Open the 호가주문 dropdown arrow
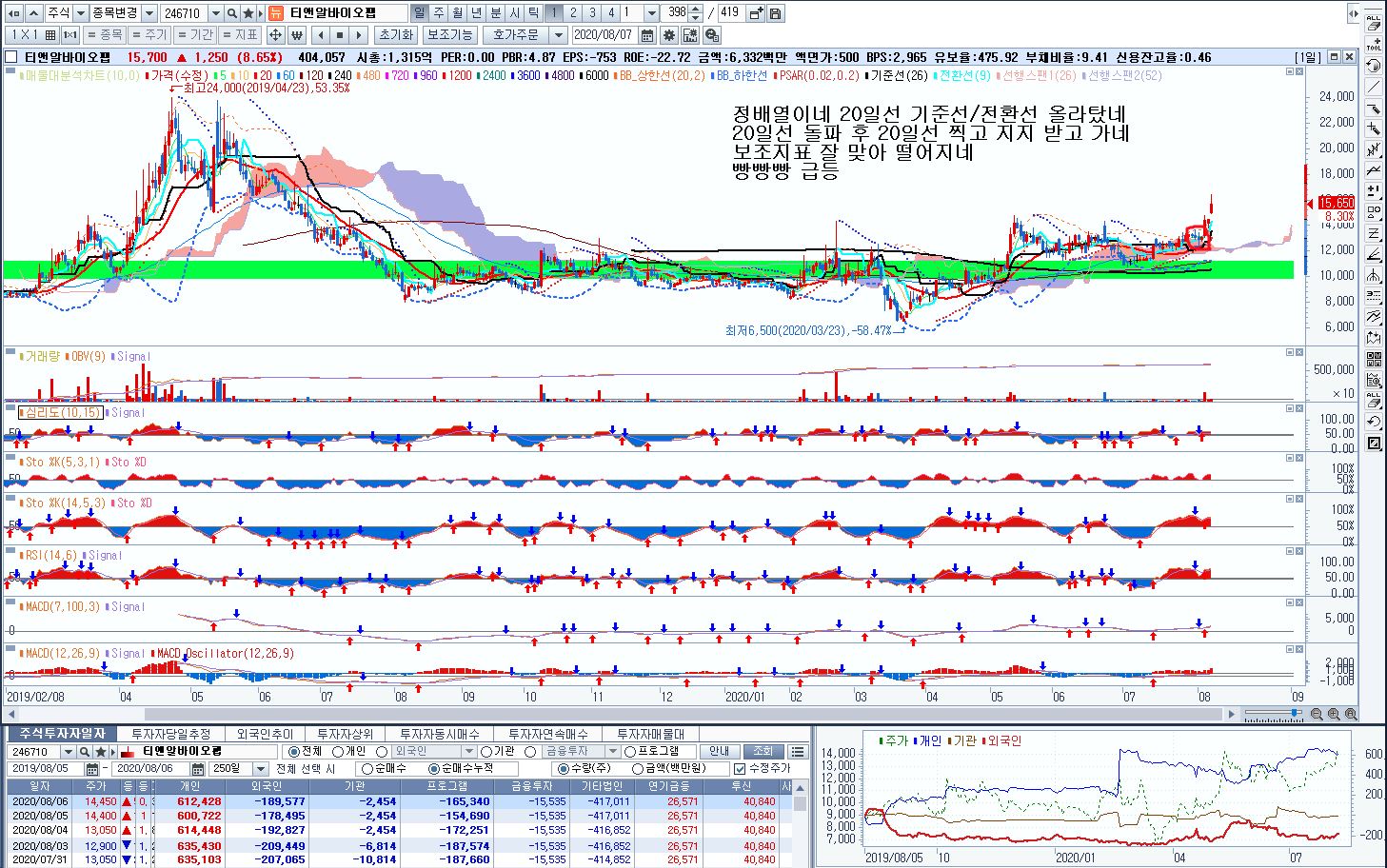 (x=559, y=35)
